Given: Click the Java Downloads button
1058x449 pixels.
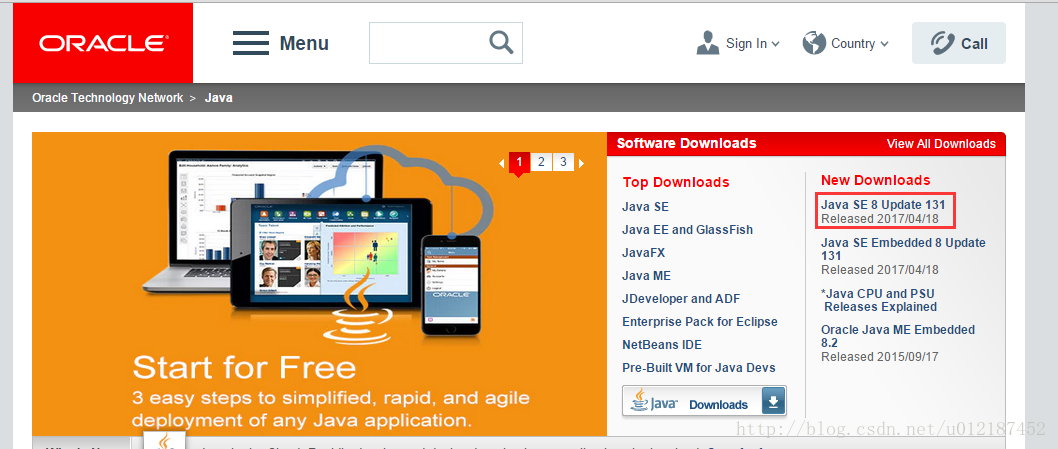Looking at the screenshot, I should pyautogui.click(x=704, y=402).
